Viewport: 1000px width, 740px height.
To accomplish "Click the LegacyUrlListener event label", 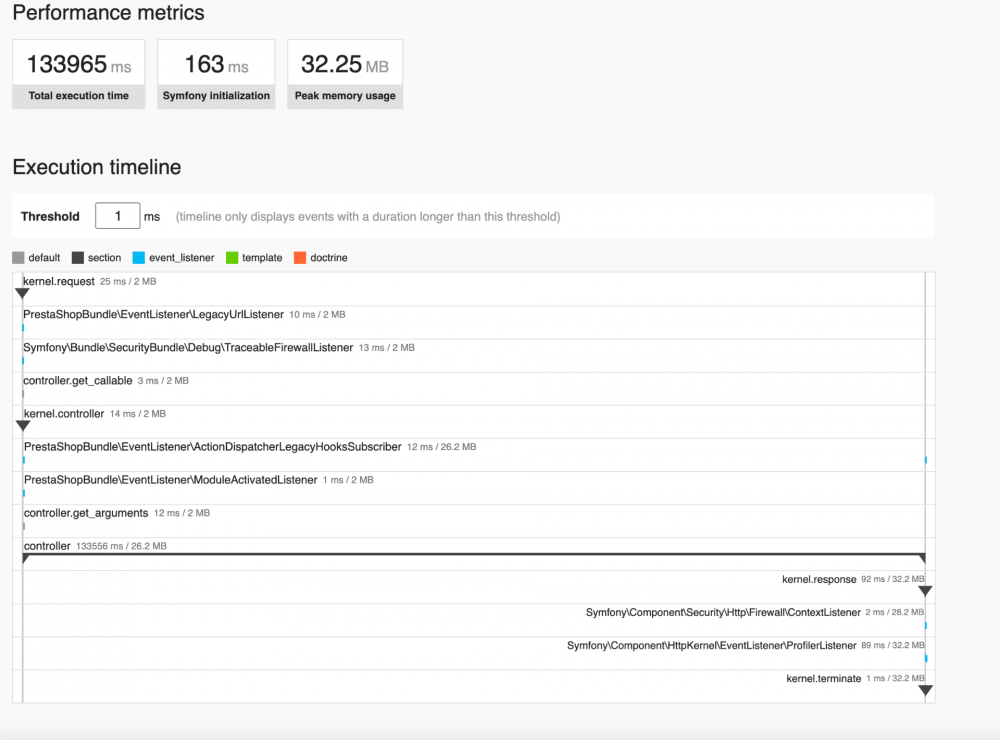I will click(x=153, y=314).
